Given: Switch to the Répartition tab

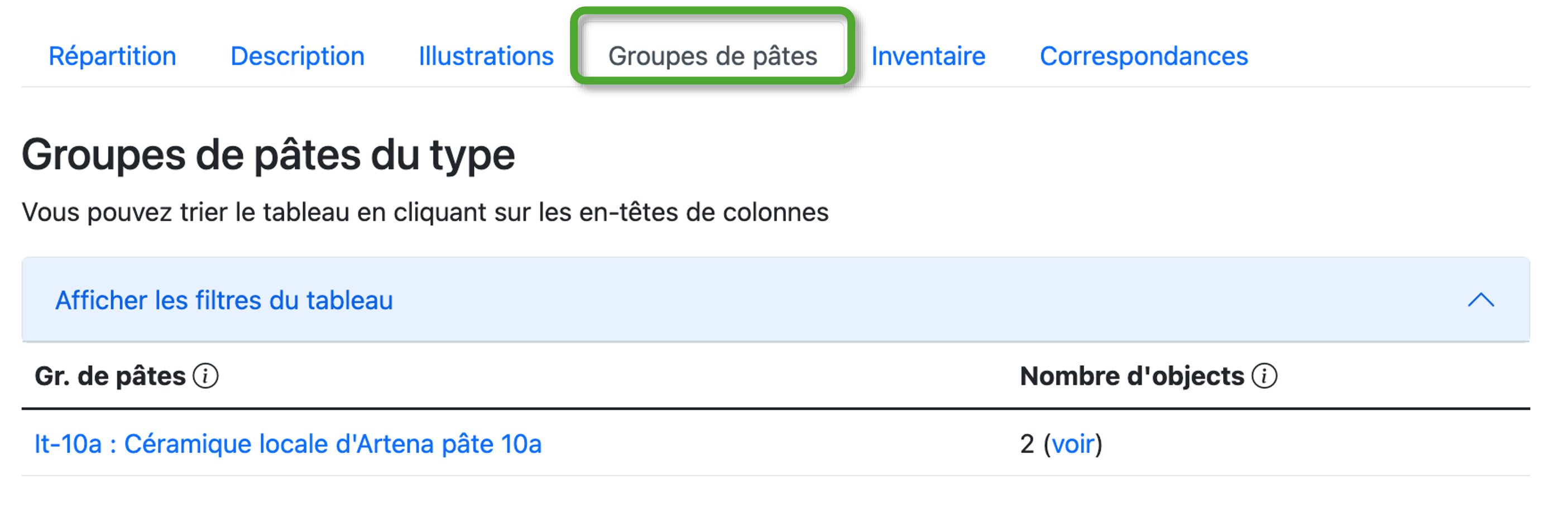Looking at the screenshot, I should coord(112,56).
